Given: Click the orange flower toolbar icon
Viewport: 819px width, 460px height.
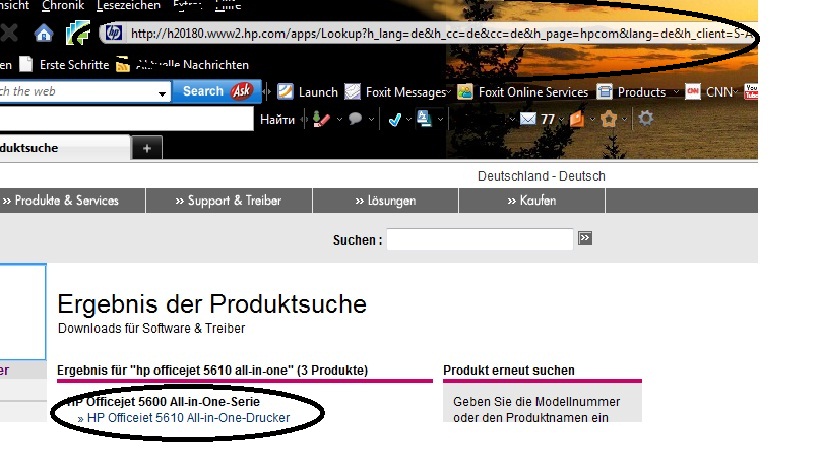Looking at the screenshot, I should coord(609,120).
